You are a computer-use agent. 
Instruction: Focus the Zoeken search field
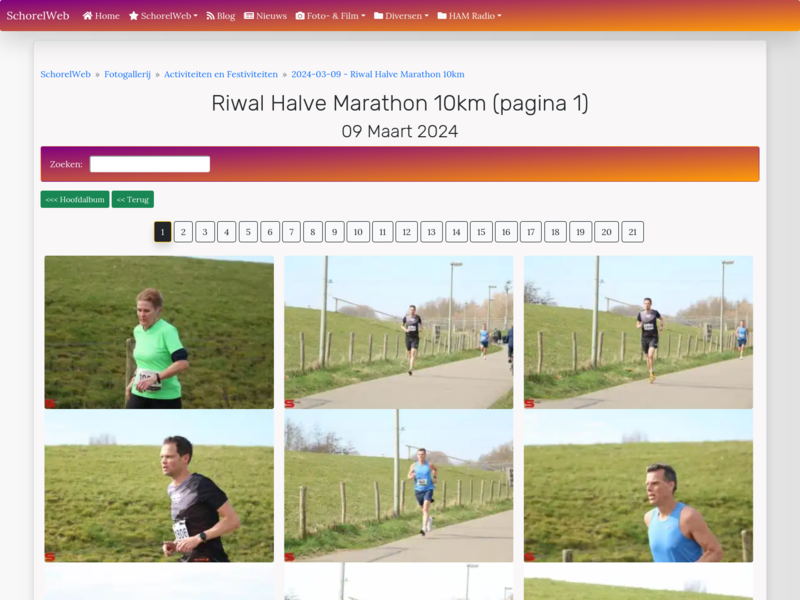pyautogui.click(x=150, y=164)
